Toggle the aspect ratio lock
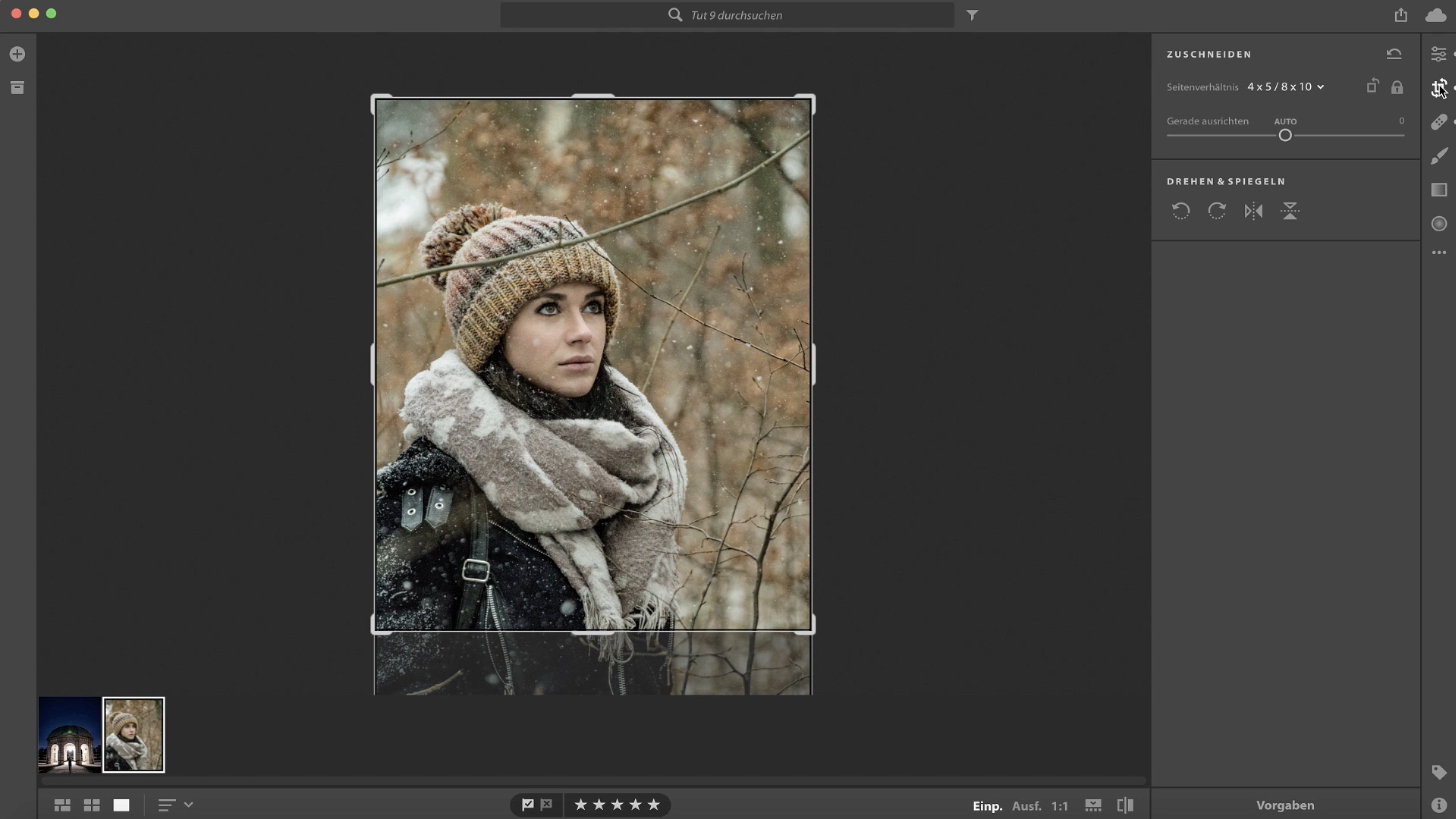The width and height of the screenshot is (1456, 819). 1397,88
